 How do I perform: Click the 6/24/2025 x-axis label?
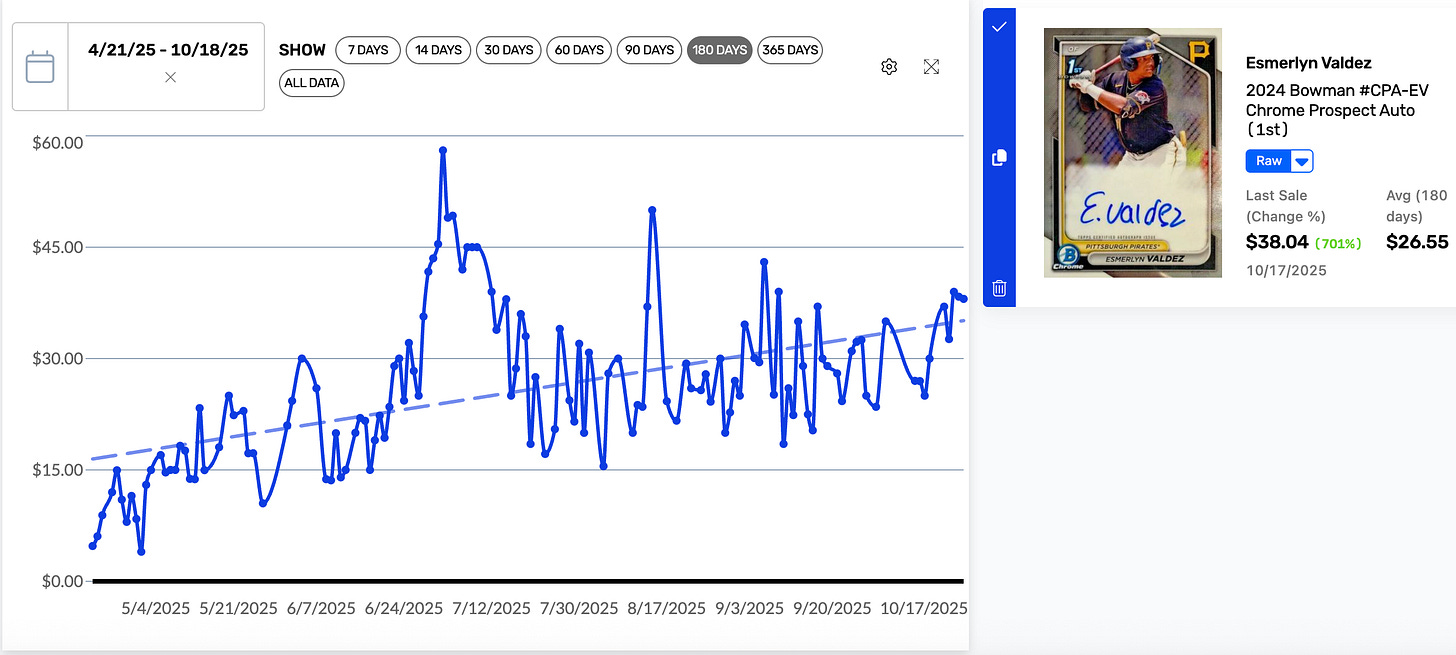click(404, 607)
